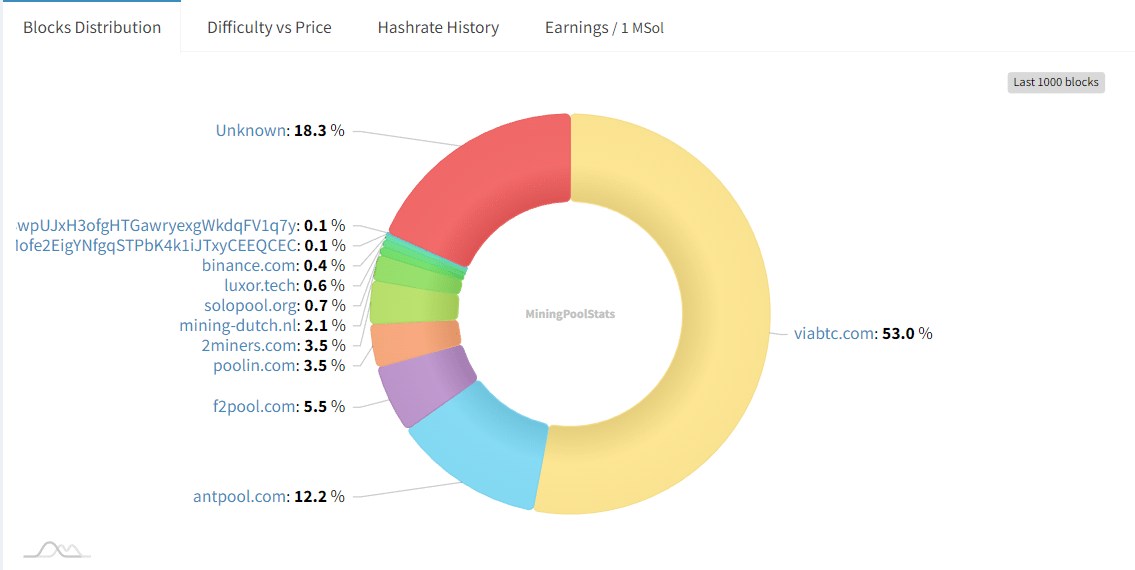Screen dimensions: 1135x570
Task: Select the Earnings / 1 MSol tab
Action: coord(604,28)
